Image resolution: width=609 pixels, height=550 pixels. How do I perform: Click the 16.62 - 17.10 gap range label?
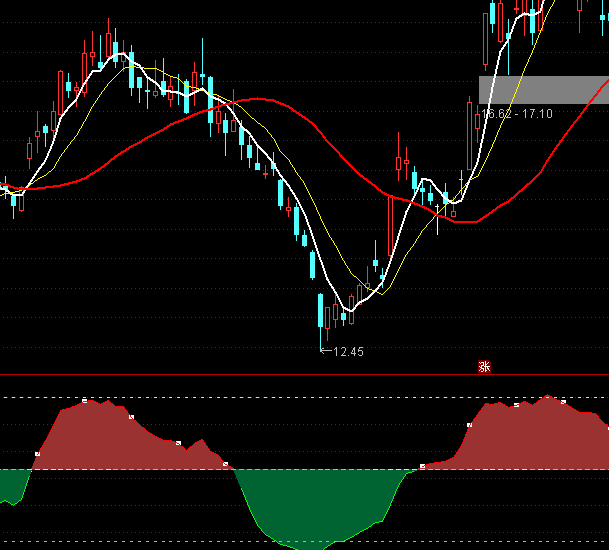(x=517, y=114)
